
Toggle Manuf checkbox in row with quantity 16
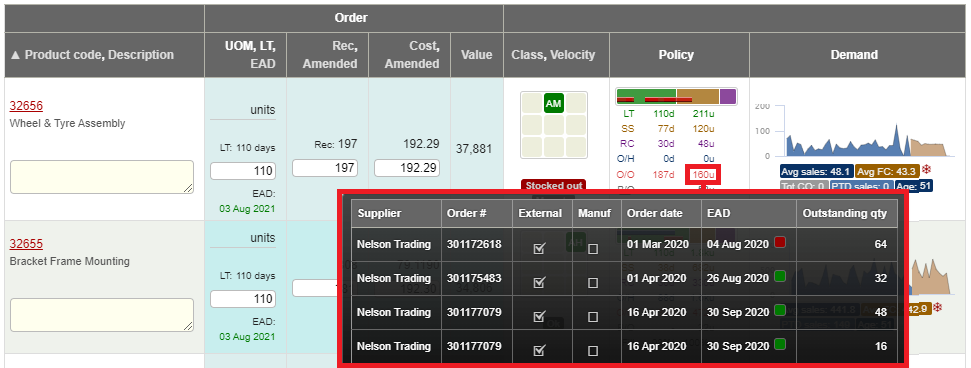(x=593, y=351)
